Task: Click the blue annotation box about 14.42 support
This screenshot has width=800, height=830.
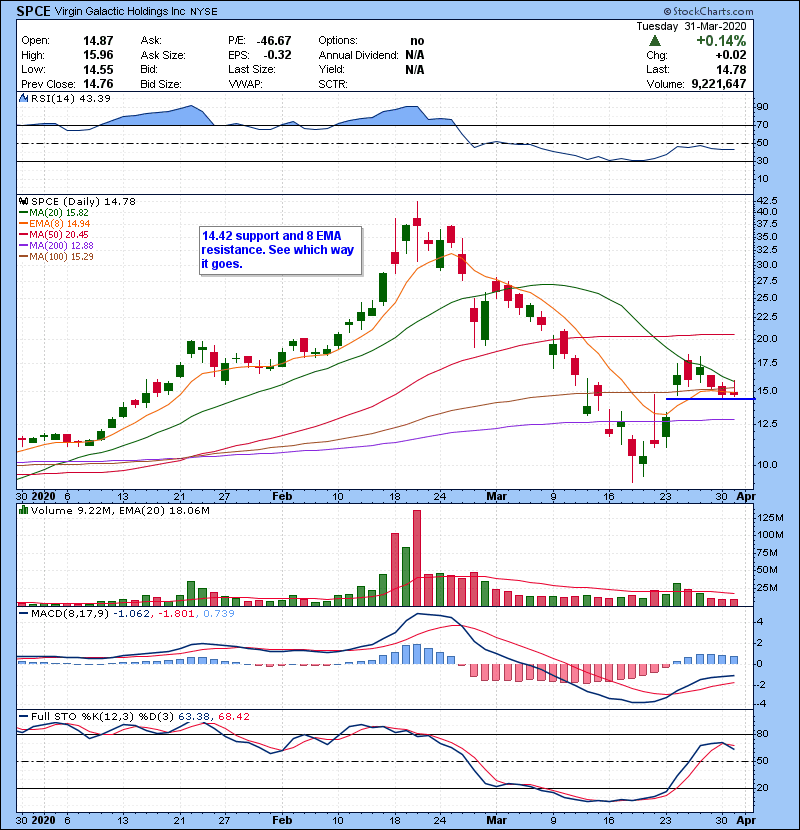Action: 281,250
